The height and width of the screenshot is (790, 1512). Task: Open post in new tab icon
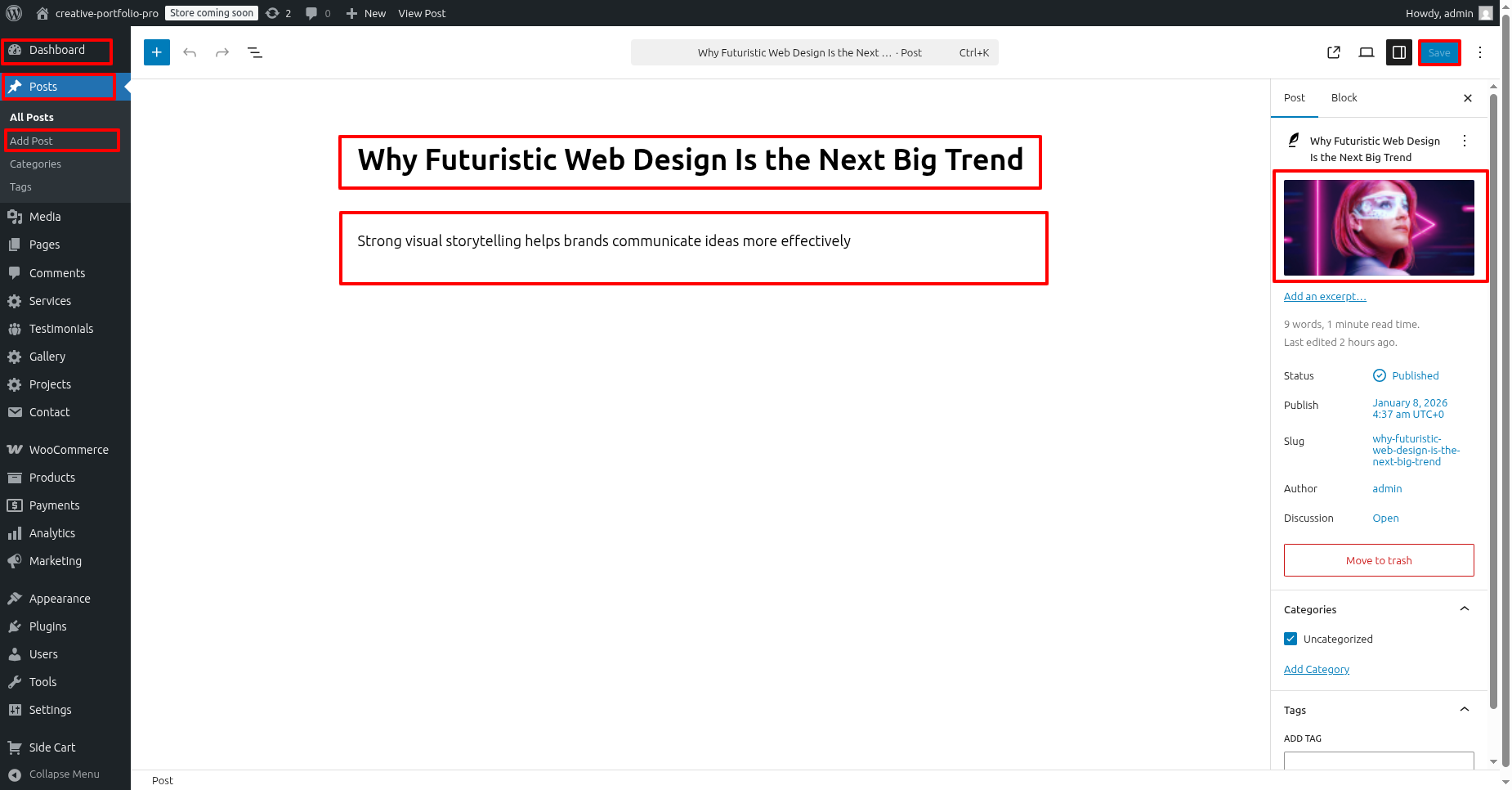1334,52
